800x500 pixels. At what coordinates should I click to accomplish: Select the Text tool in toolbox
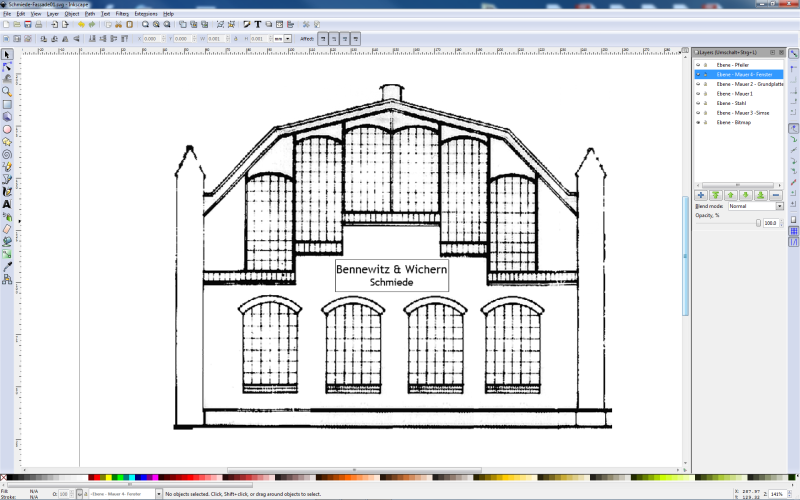(7, 204)
